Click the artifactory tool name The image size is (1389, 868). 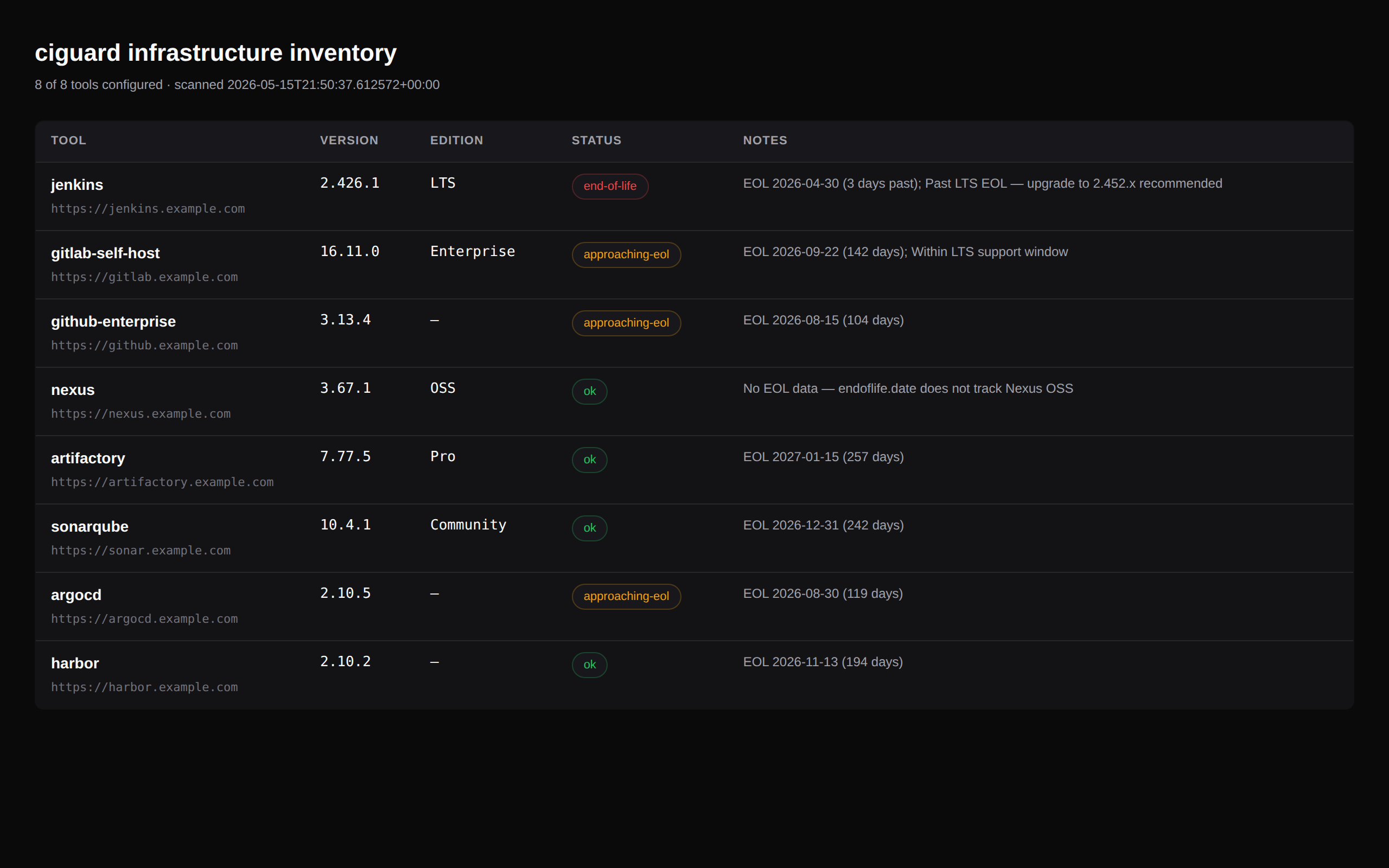coord(88,458)
